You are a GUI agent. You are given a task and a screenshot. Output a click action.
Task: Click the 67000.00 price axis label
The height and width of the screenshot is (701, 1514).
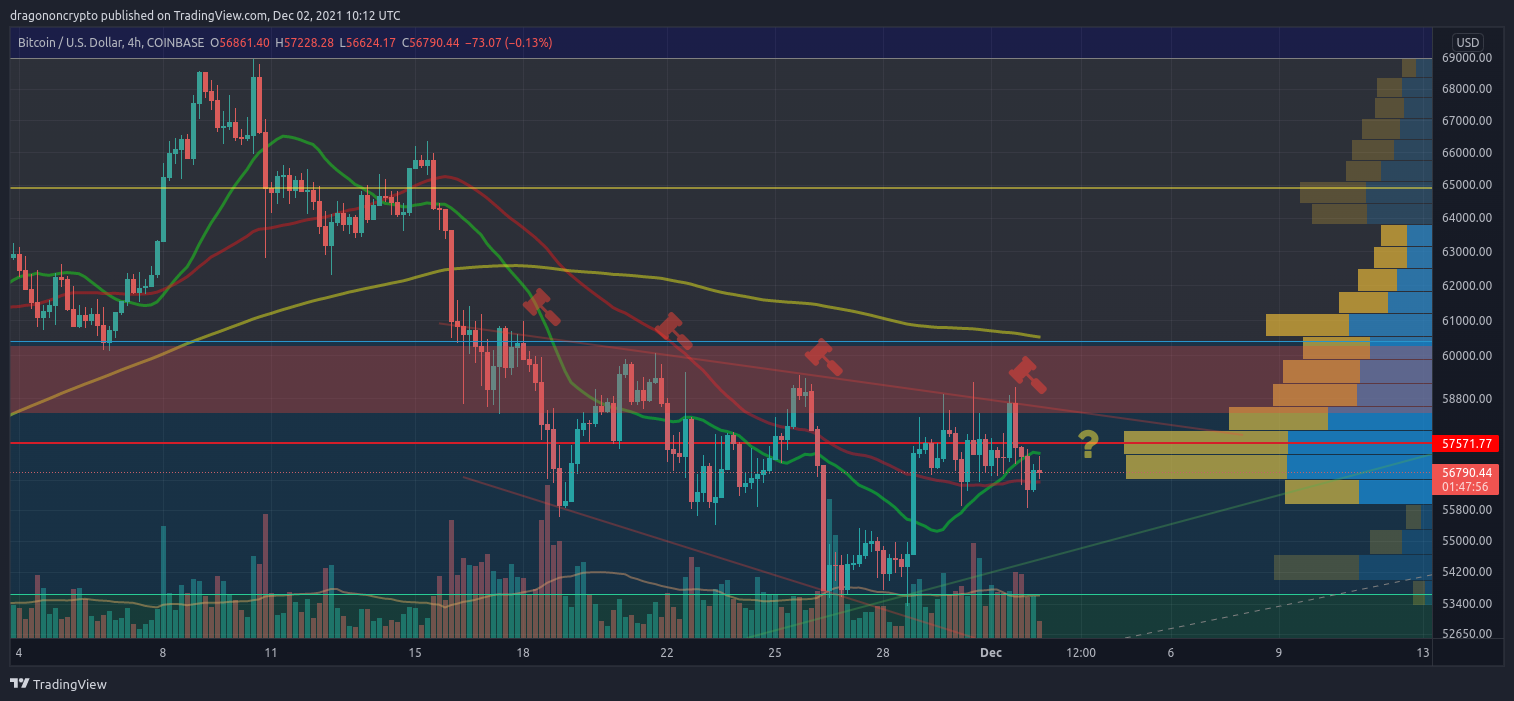[x=1467, y=121]
